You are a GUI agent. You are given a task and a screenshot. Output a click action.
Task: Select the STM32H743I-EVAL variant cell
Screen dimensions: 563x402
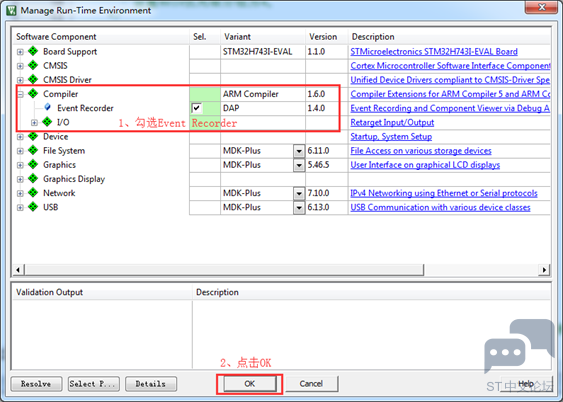click(x=263, y=52)
